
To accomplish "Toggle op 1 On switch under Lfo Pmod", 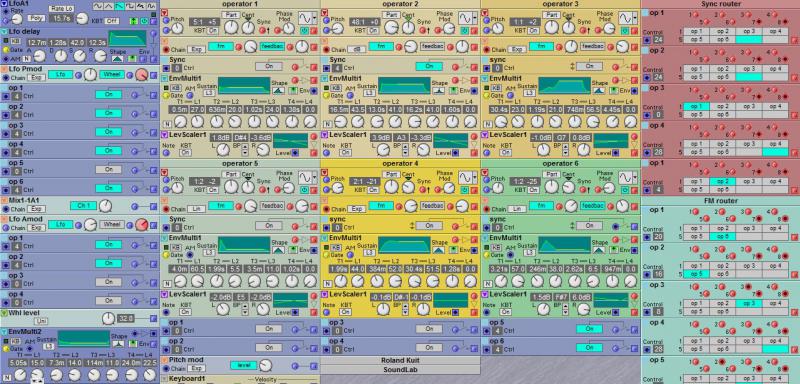I will [x=109, y=94].
